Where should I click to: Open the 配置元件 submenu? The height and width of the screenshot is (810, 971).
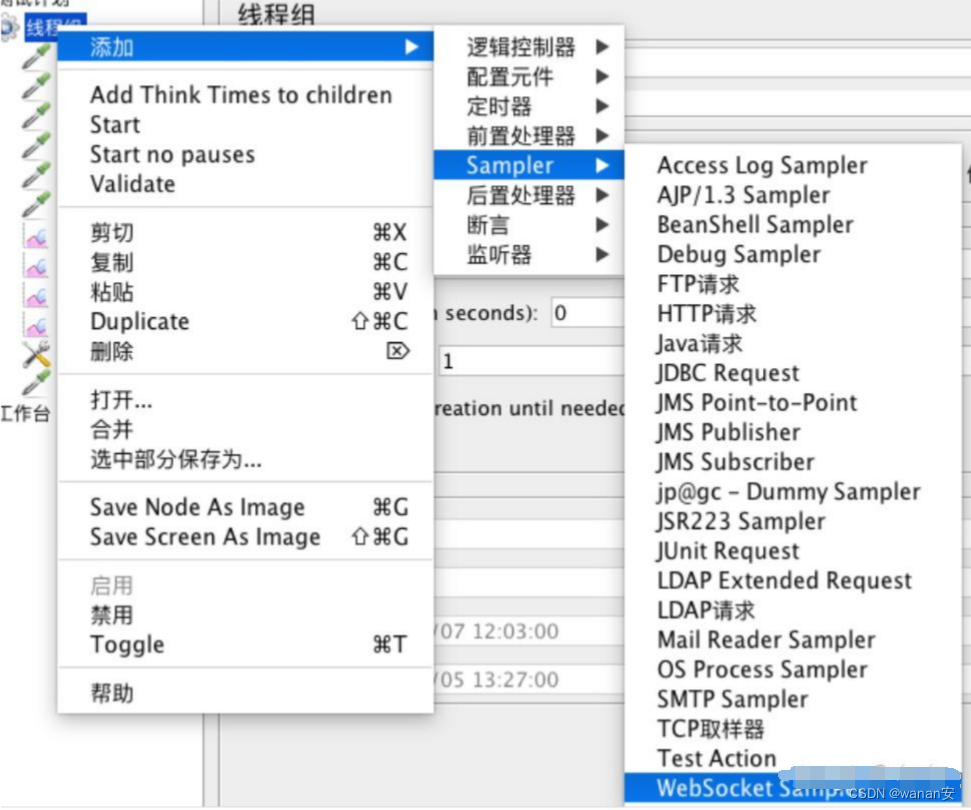point(520,77)
